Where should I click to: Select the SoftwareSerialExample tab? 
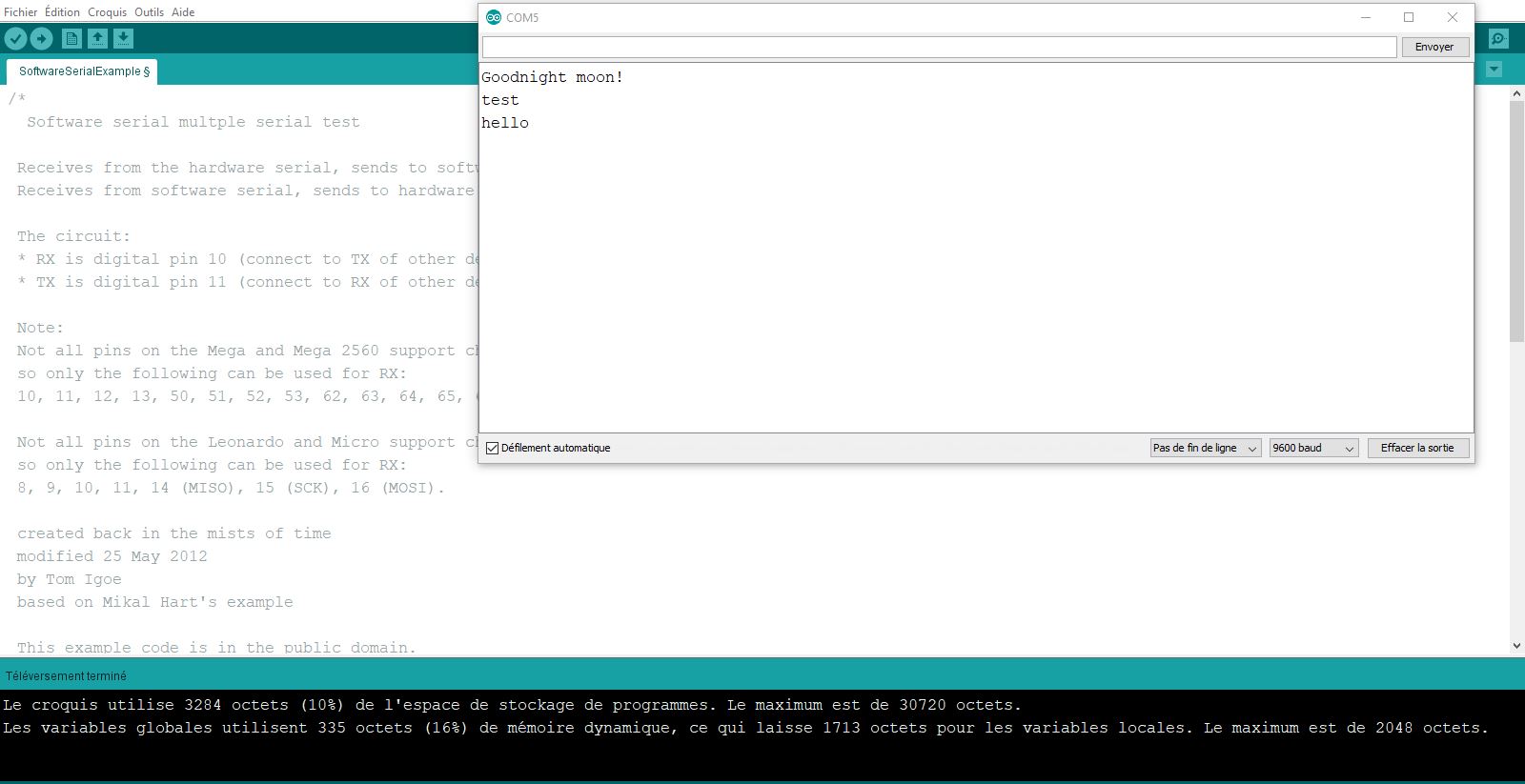(84, 71)
